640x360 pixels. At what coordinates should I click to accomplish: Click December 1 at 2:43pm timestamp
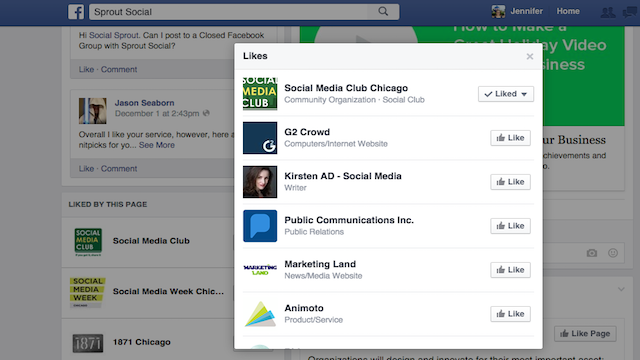click(x=157, y=113)
